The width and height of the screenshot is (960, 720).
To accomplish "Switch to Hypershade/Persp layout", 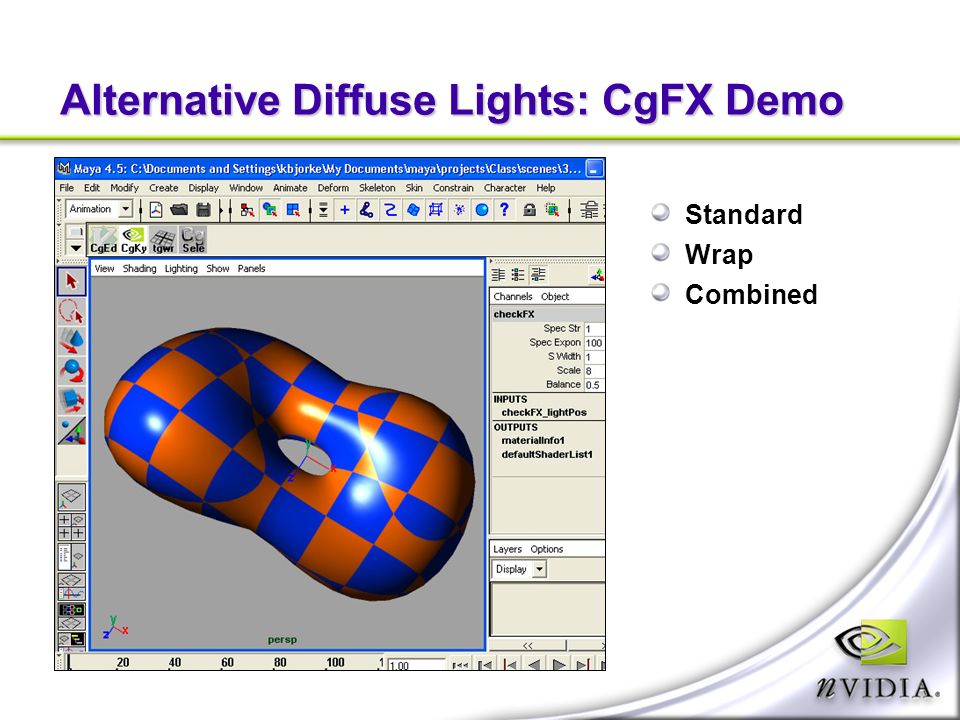I will tap(72, 616).
